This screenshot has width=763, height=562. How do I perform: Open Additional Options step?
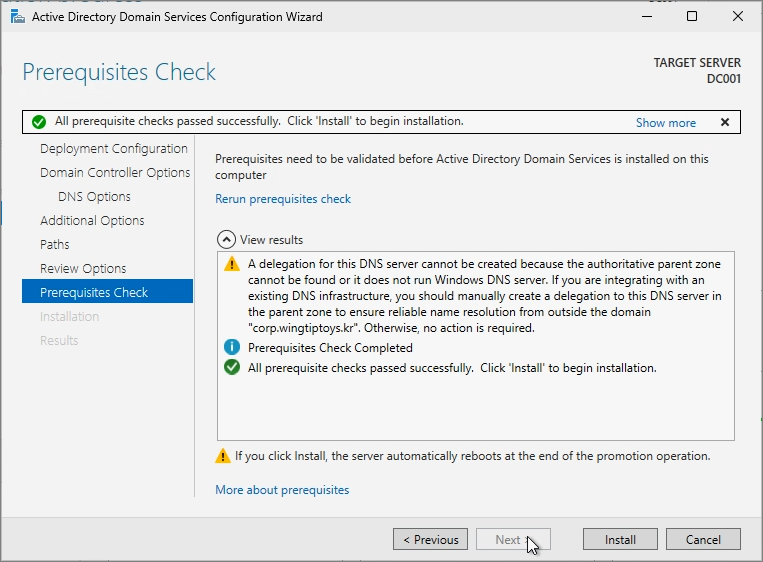point(92,220)
